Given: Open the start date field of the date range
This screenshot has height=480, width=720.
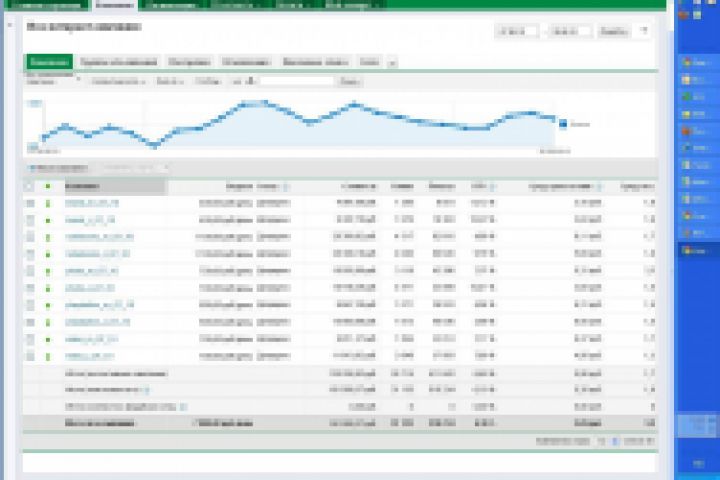Looking at the screenshot, I should 517,32.
